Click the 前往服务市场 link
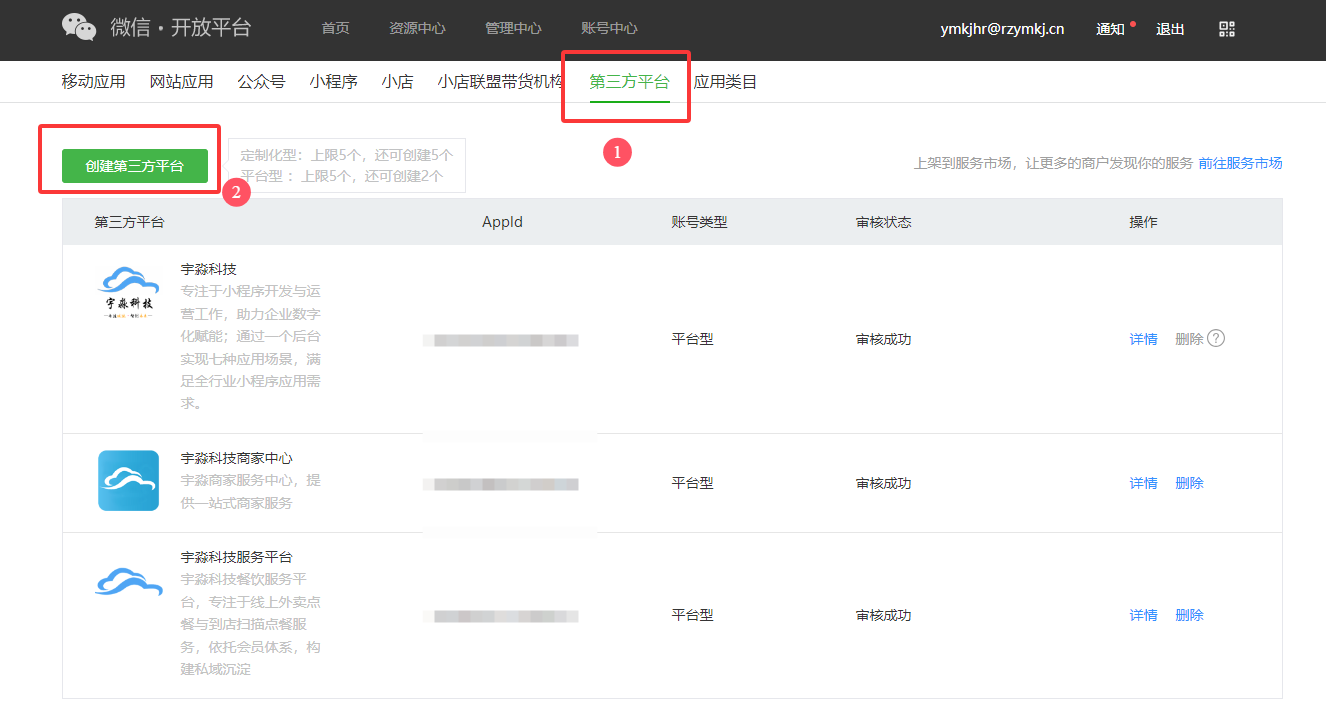The height and width of the screenshot is (701, 1326). click(x=1240, y=163)
